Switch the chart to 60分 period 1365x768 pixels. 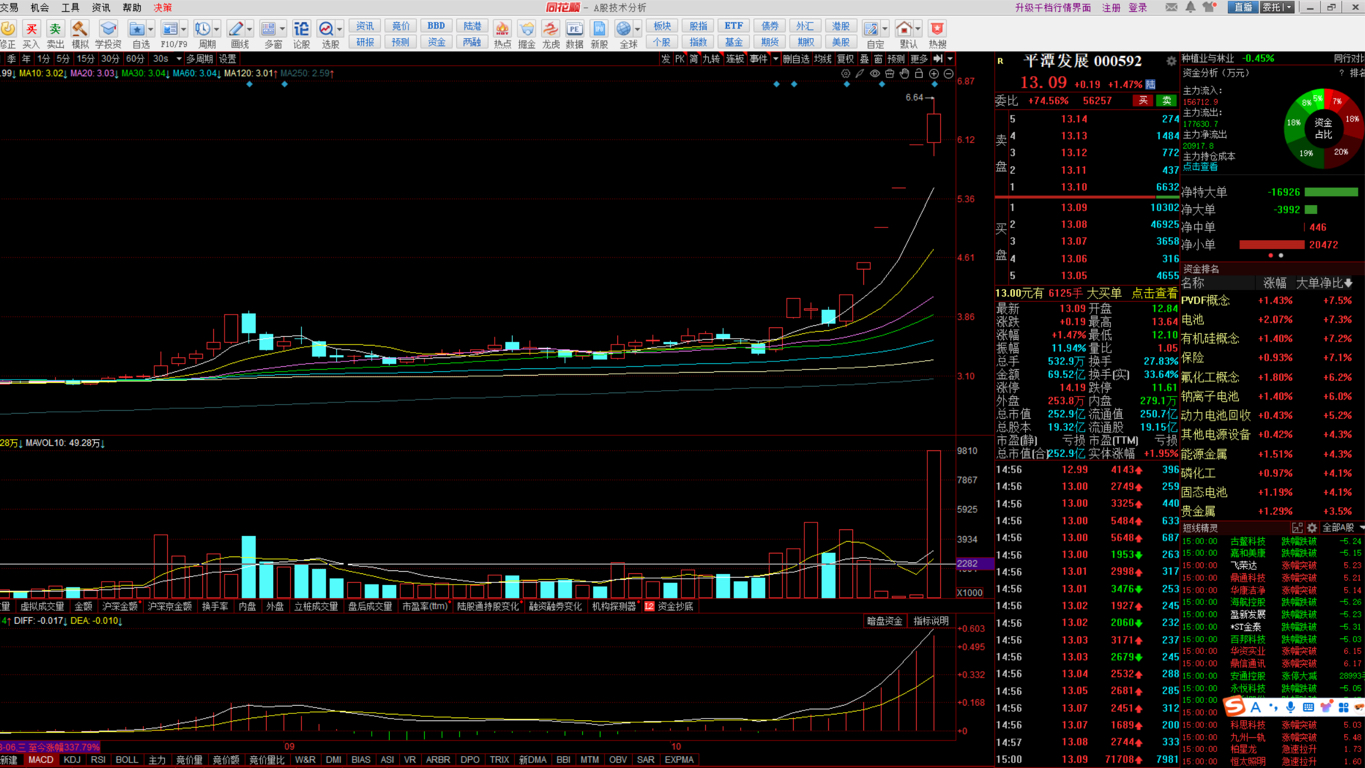point(135,60)
